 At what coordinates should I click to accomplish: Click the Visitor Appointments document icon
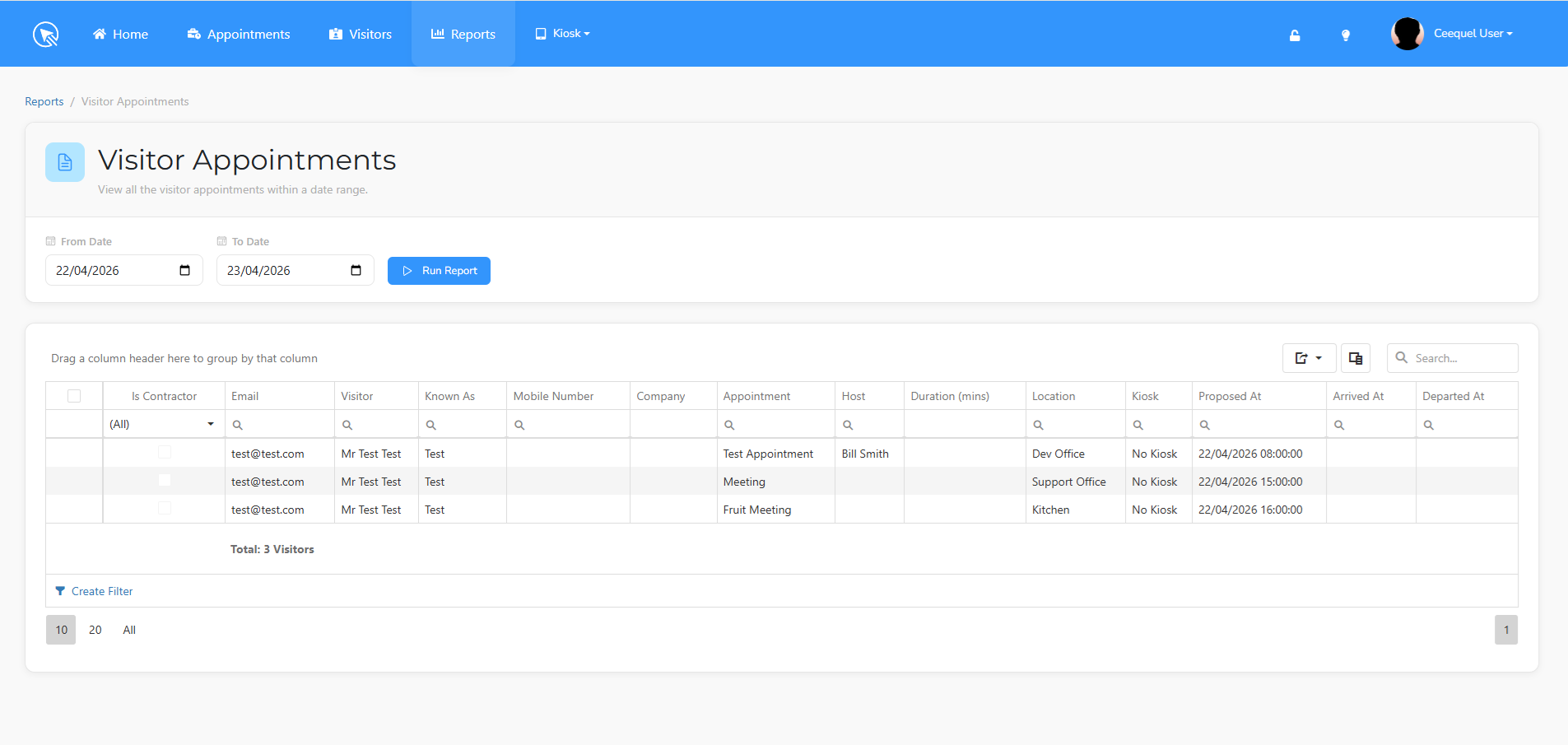coord(65,162)
